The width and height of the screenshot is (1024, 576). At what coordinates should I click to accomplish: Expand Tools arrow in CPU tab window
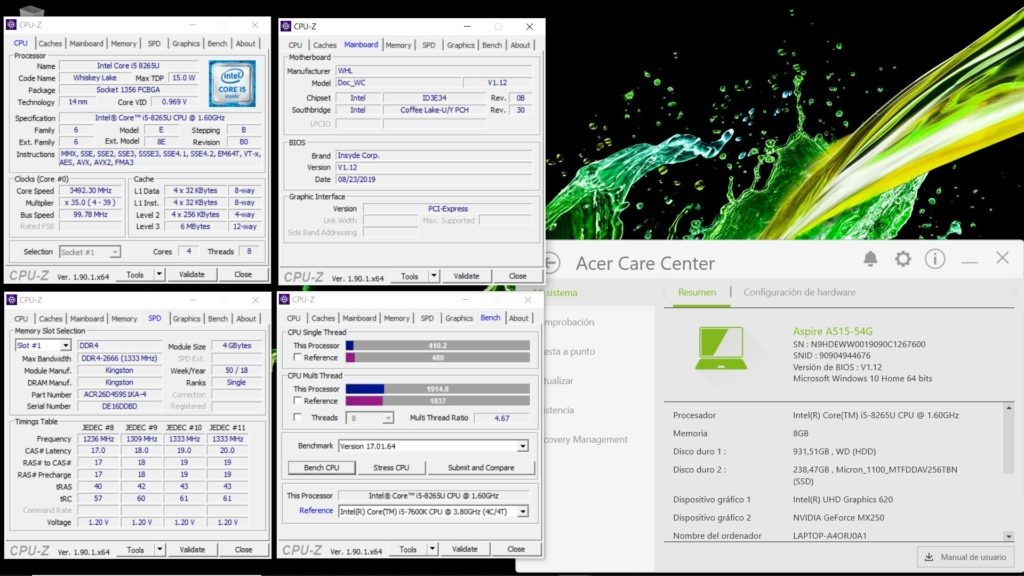(159, 275)
